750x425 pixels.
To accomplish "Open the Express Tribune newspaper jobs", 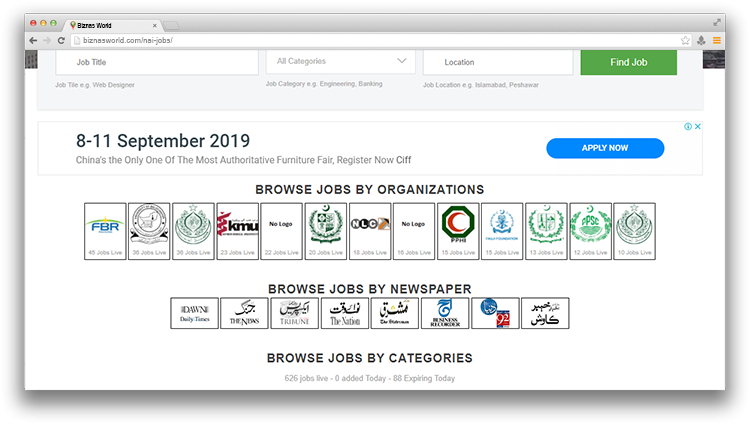I will pyautogui.click(x=295, y=313).
